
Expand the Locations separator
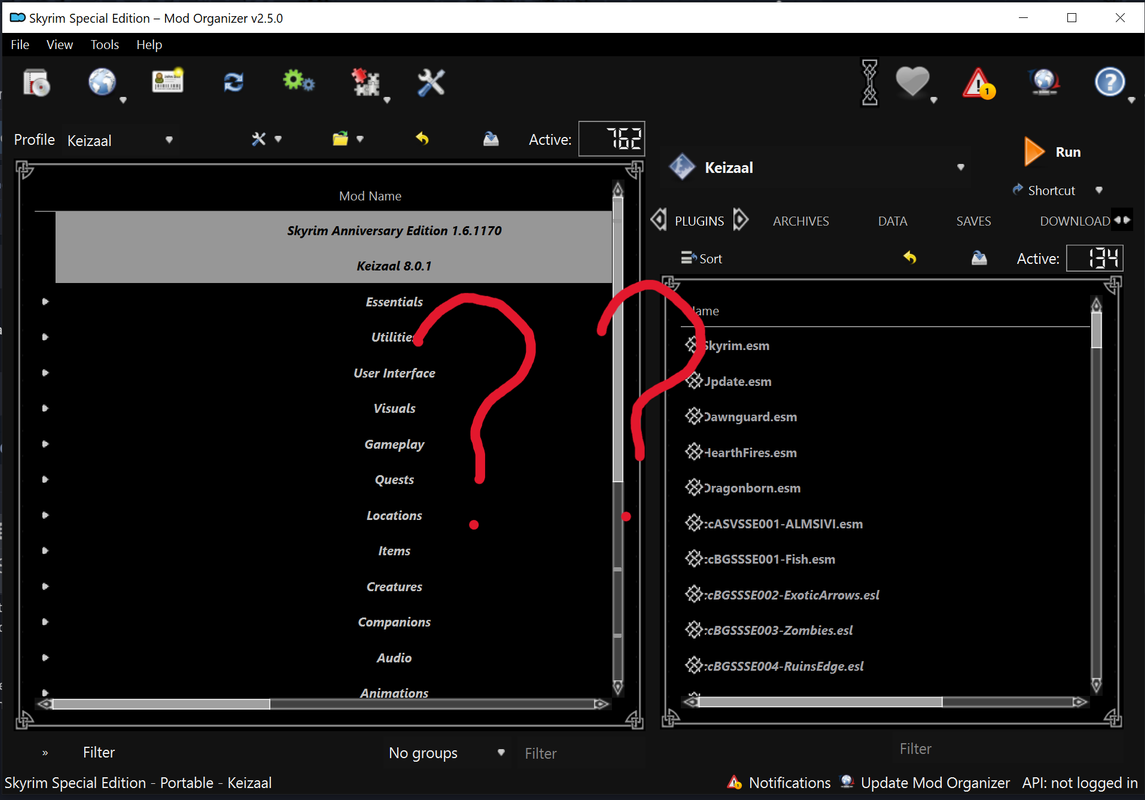[45, 515]
